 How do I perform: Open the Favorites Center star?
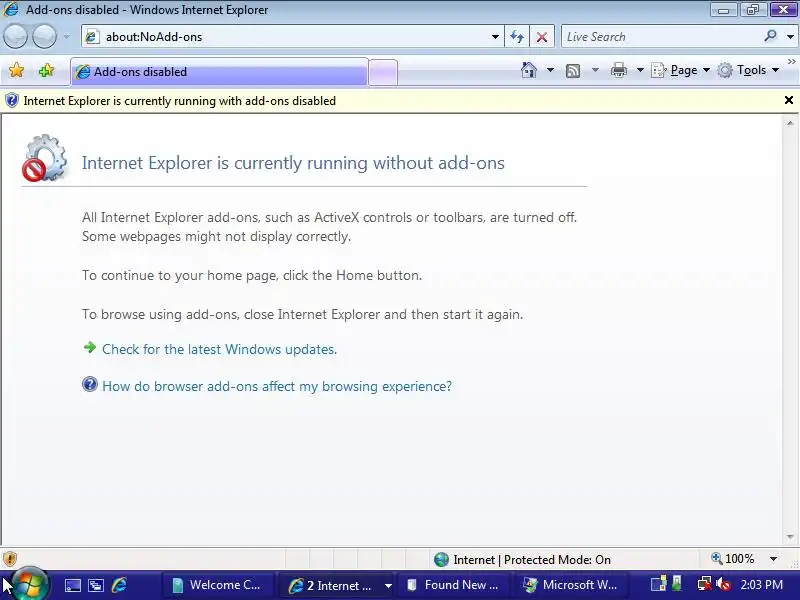pyautogui.click(x=16, y=70)
